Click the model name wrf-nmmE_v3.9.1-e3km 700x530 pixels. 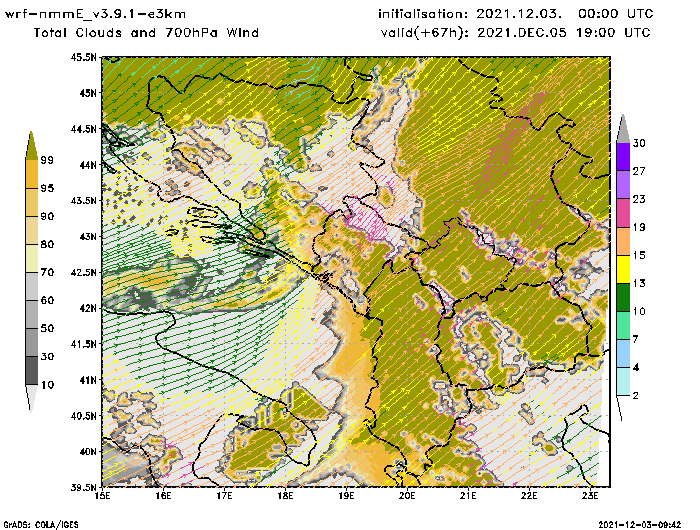[95, 14]
